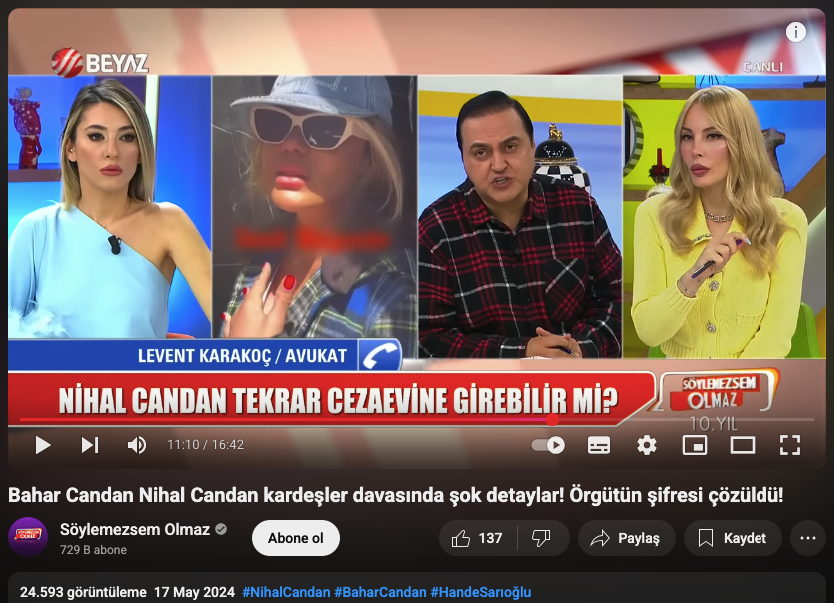Click the 137 like count

pyautogui.click(x=490, y=538)
